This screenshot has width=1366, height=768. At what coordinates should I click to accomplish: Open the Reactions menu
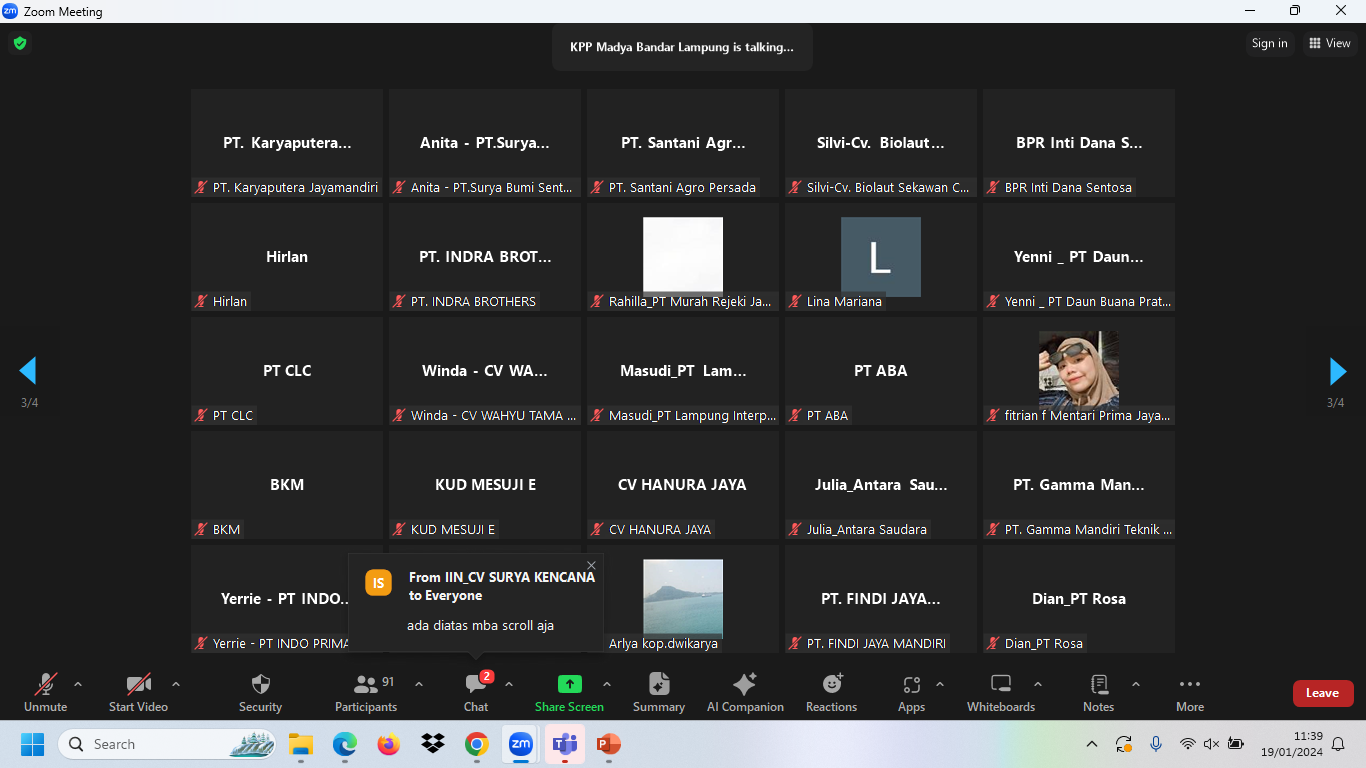point(831,693)
